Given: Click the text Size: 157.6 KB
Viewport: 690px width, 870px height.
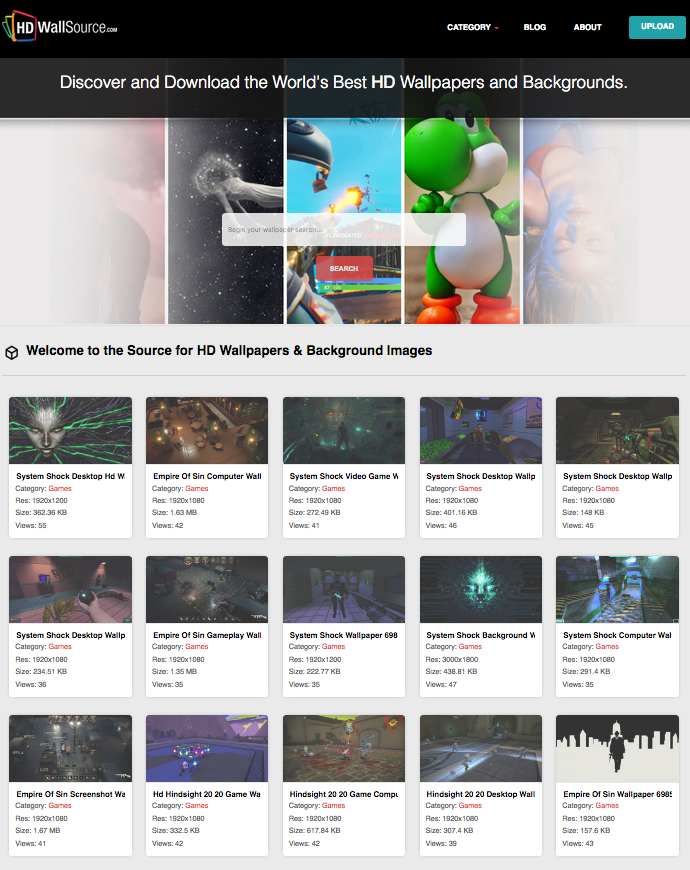Looking at the screenshot, I should tap(586, 830).
